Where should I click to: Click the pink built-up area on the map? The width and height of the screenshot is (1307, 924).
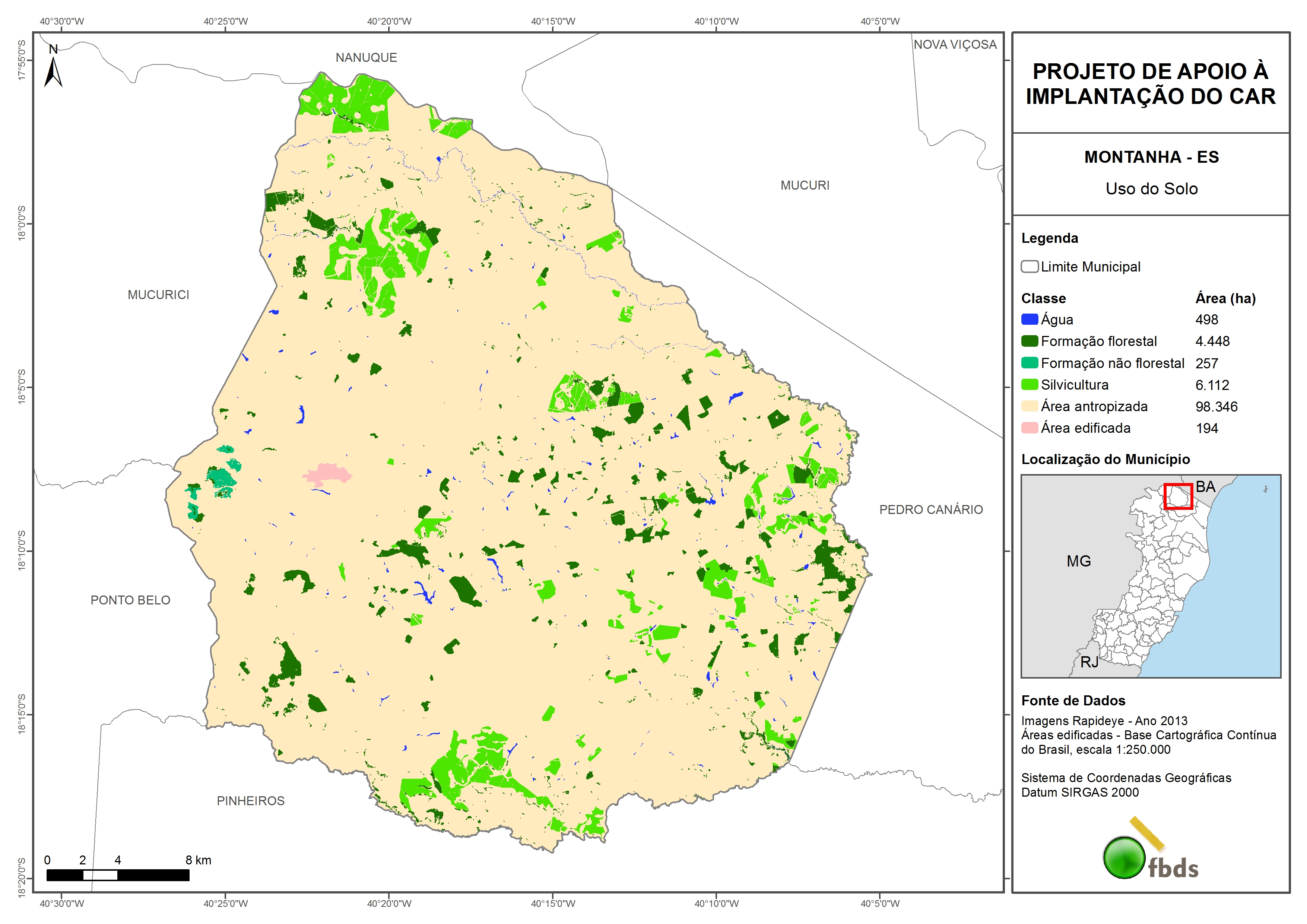326,474
